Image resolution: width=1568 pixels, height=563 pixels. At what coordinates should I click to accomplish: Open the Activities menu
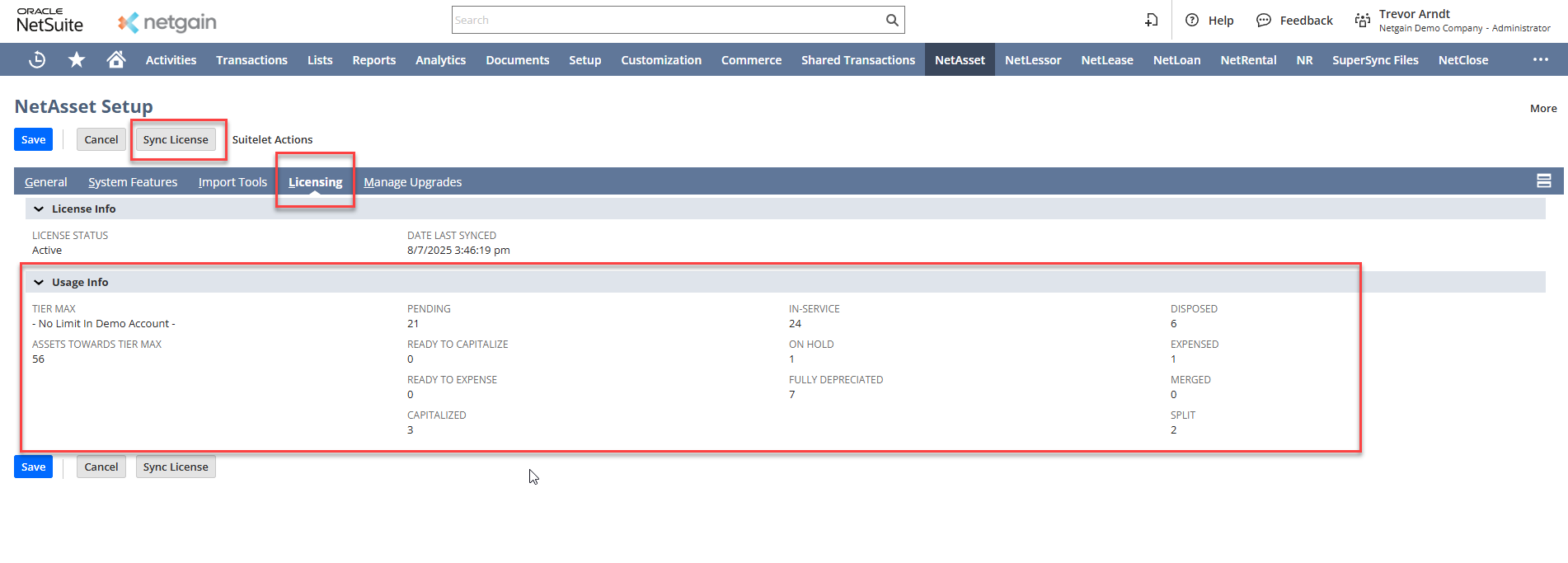click(x=171, y=59)
